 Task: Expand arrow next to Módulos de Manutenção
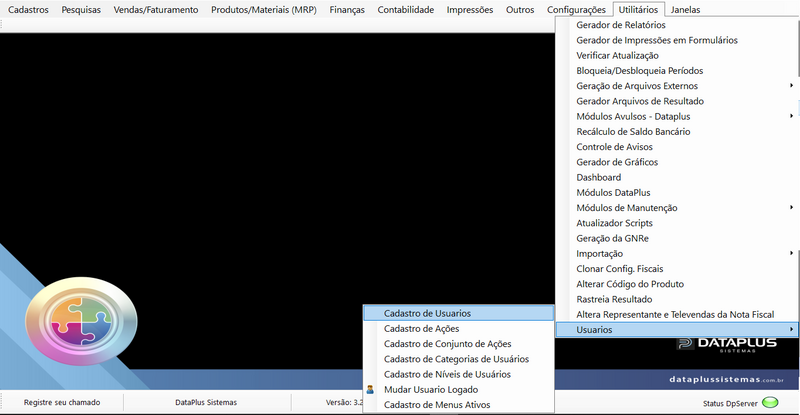coord(791,208)
